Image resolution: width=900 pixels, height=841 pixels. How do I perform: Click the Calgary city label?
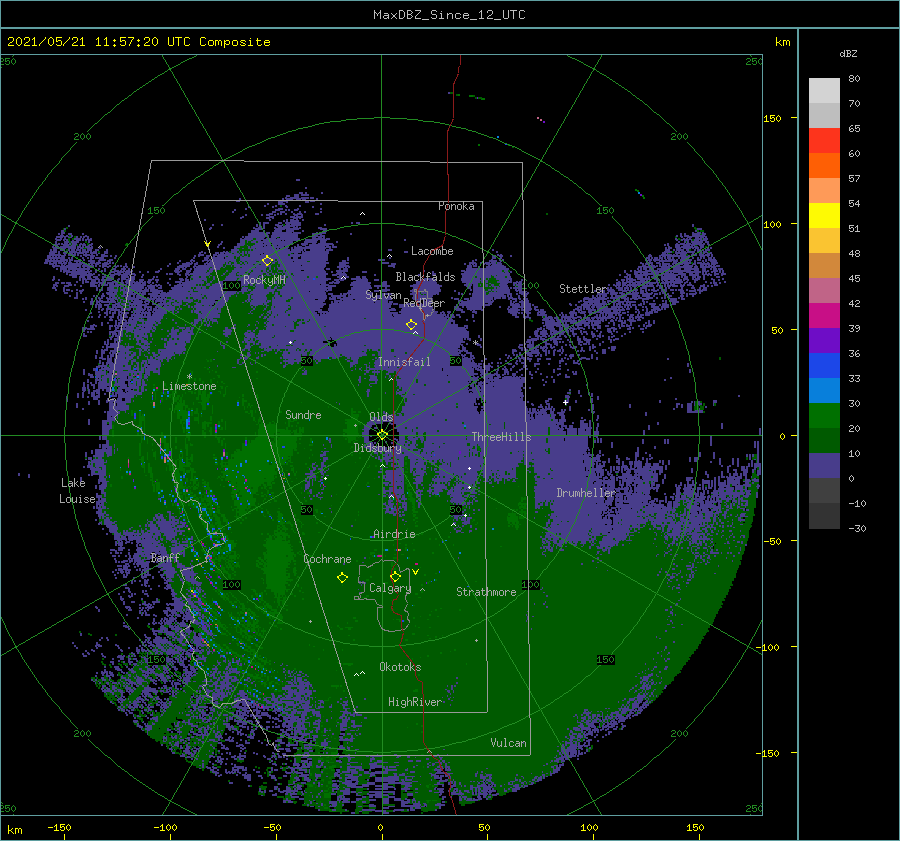(x=390, y=588)
